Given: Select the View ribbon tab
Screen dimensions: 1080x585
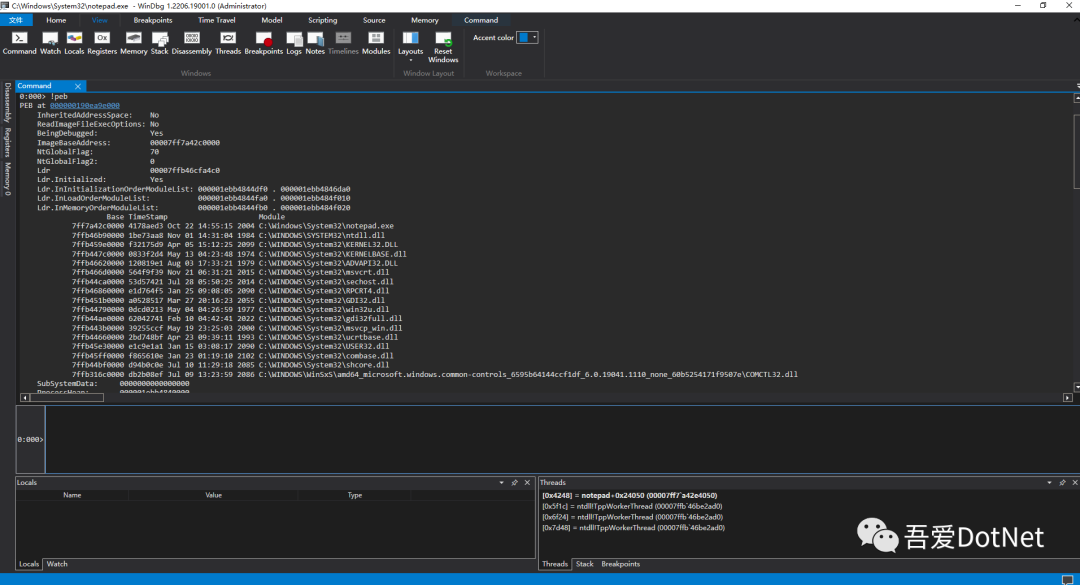Looking at the screenshot, I should click(99, 20).
